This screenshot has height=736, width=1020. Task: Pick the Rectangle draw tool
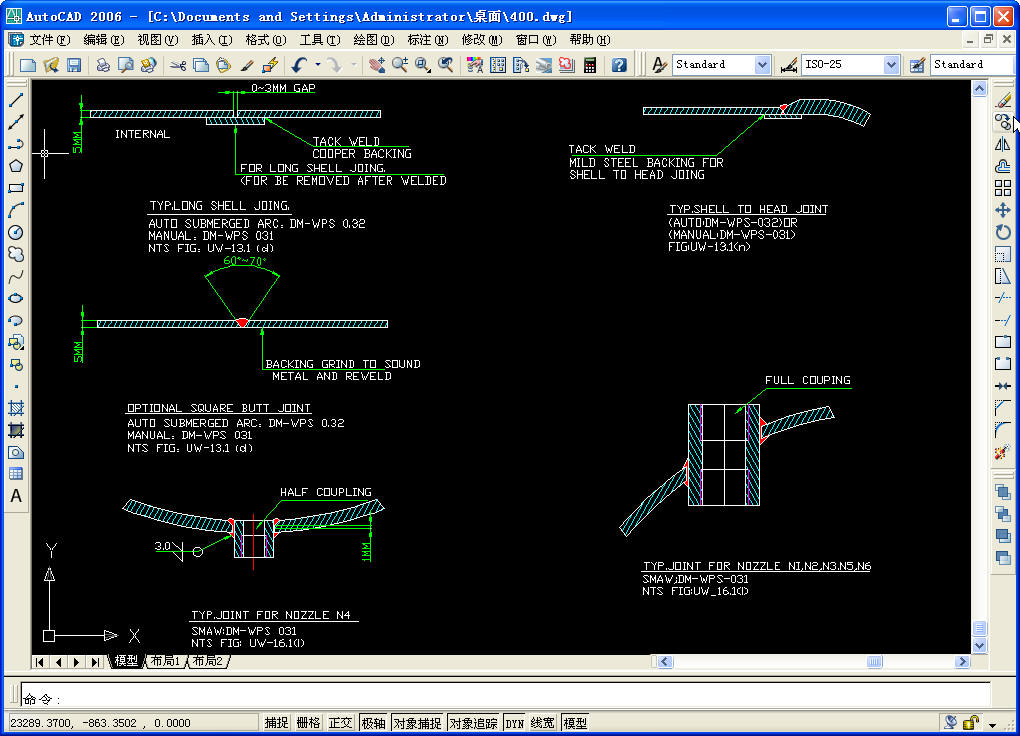(x=16, y=188)
